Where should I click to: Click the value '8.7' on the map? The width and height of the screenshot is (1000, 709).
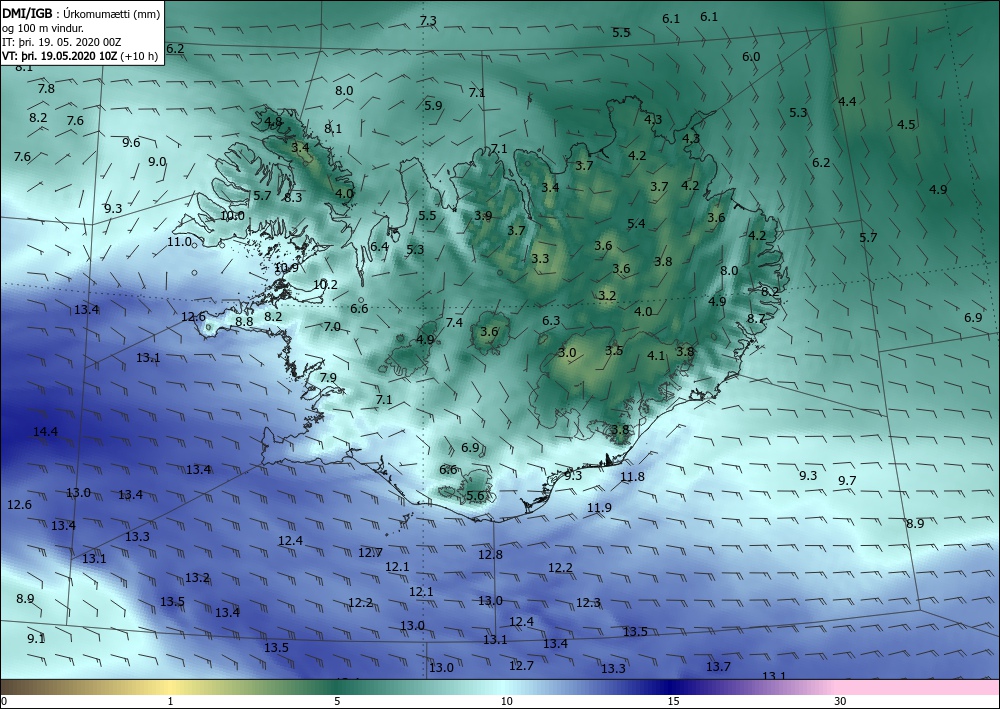click(756, 318)
